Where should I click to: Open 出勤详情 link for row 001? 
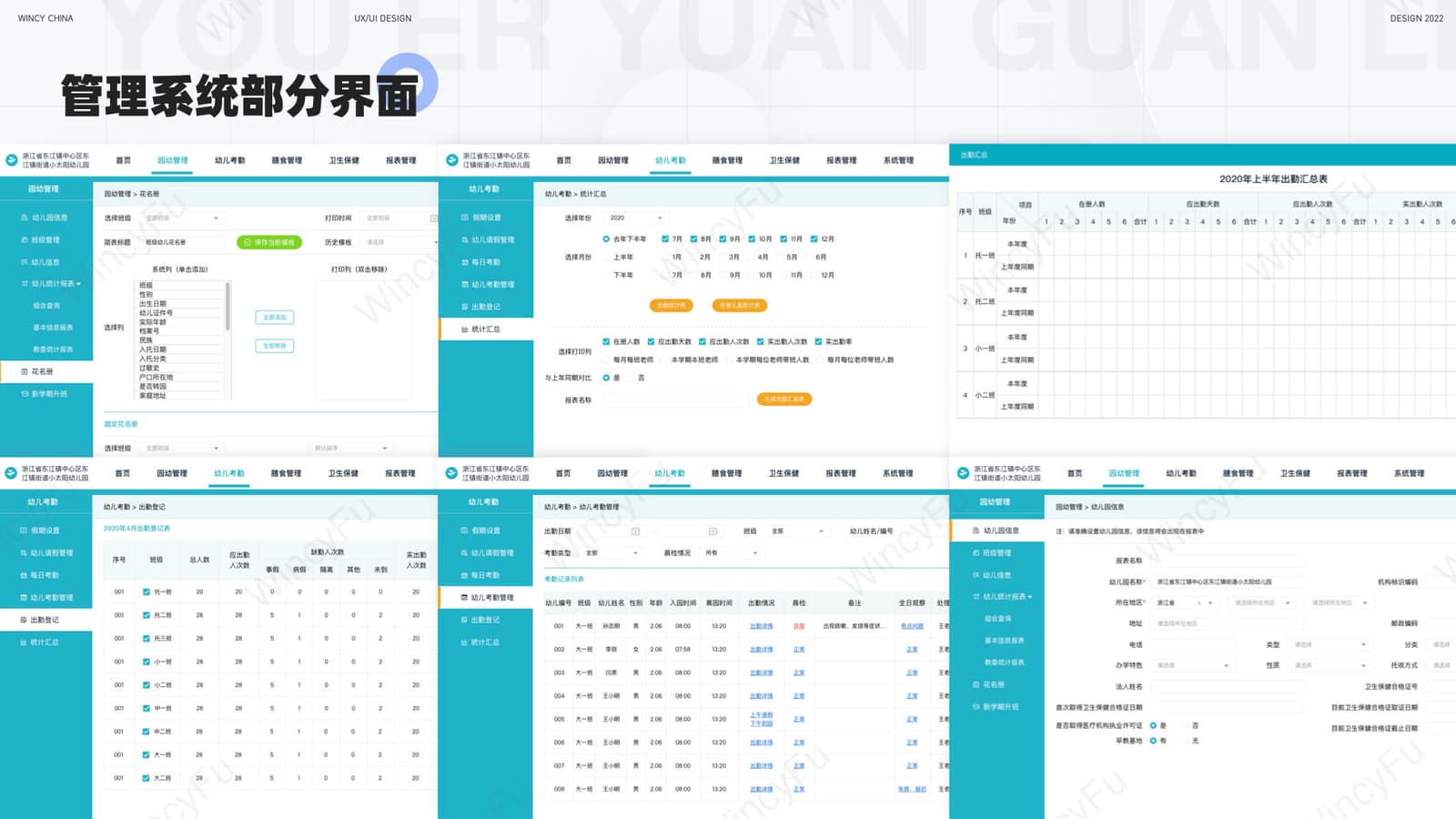pyautogui.click(x=761, y=626)
